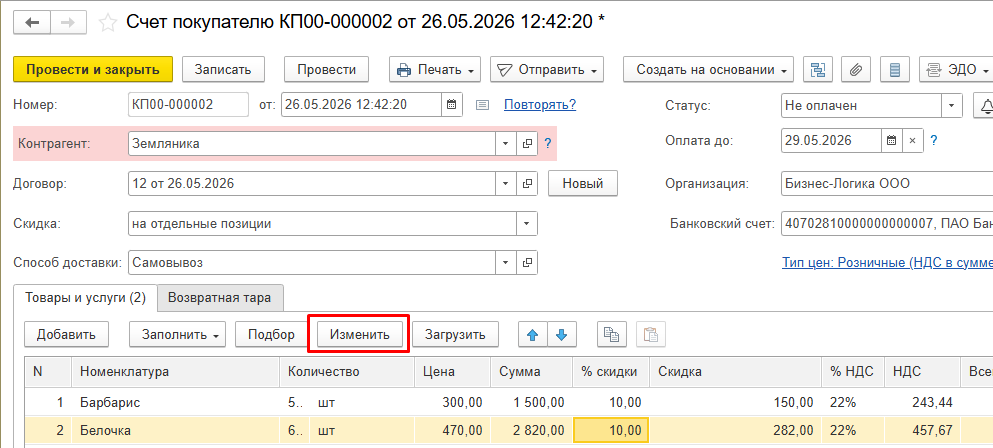Open the Повторять? link
Image resolution: width=993 pixels, height=448 pixels.
[540, 105]
